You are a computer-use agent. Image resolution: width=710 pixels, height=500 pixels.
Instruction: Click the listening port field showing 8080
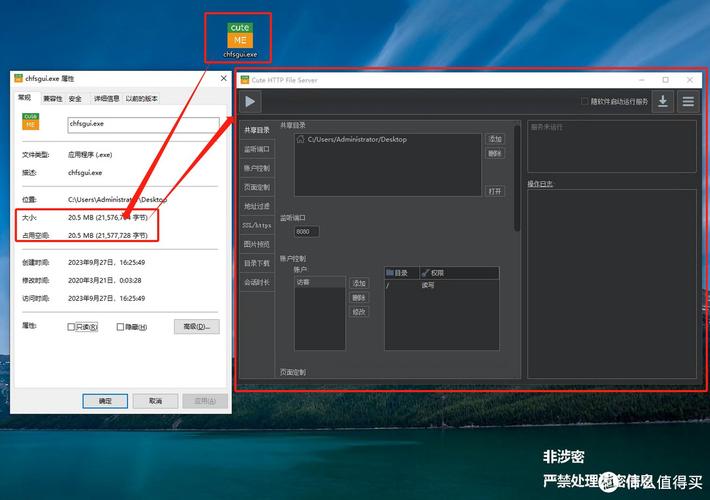click(306, 231)
